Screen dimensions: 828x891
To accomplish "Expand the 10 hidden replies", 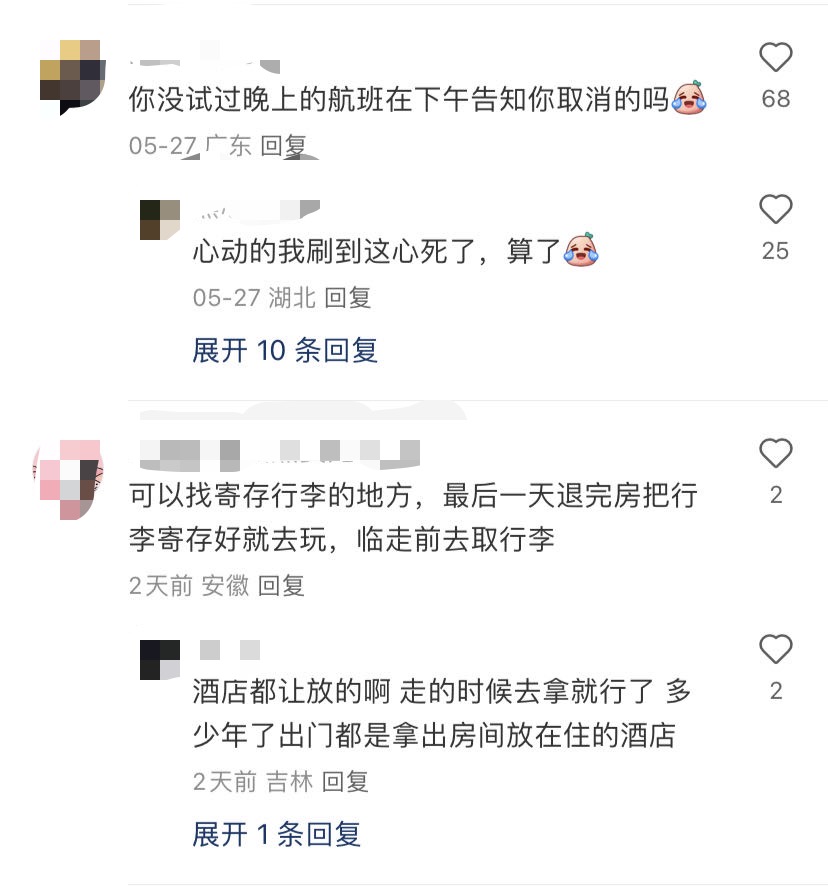I will click(x=285, y=350).
